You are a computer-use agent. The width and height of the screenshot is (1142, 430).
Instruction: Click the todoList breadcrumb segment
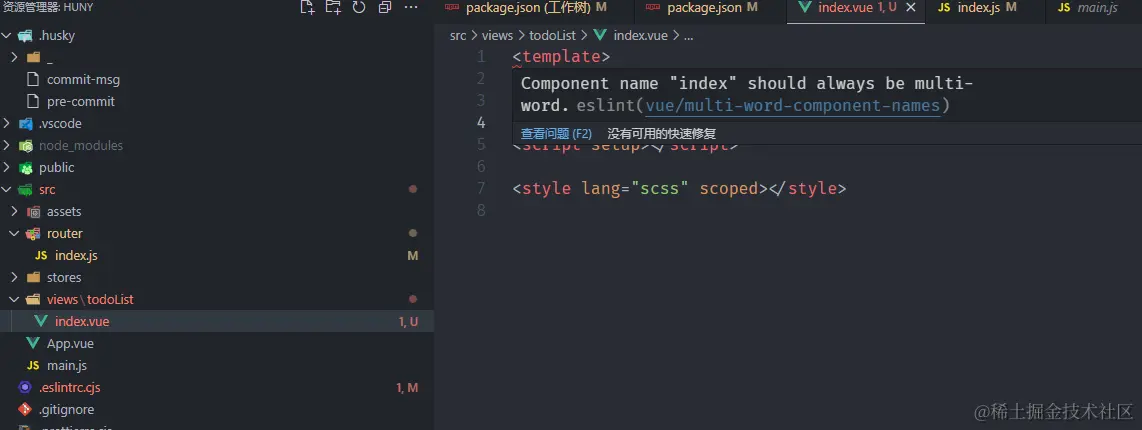pos(553,35)
